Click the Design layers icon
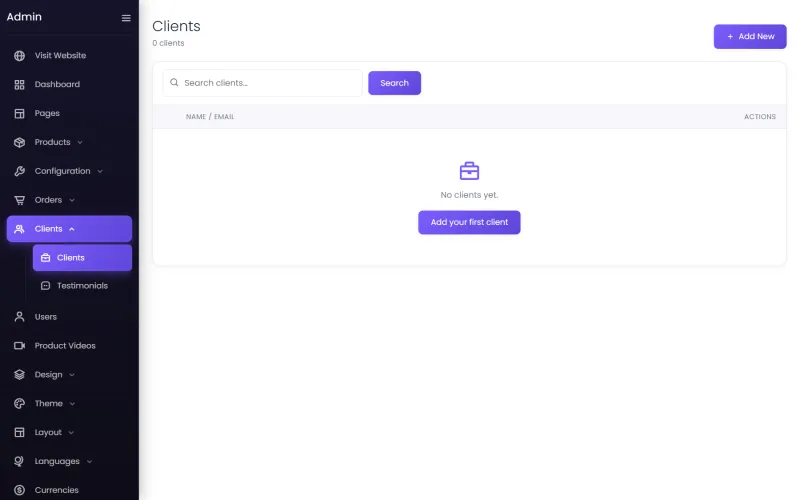The width and height of the screenshot is (800, 500). click(19, 374)
